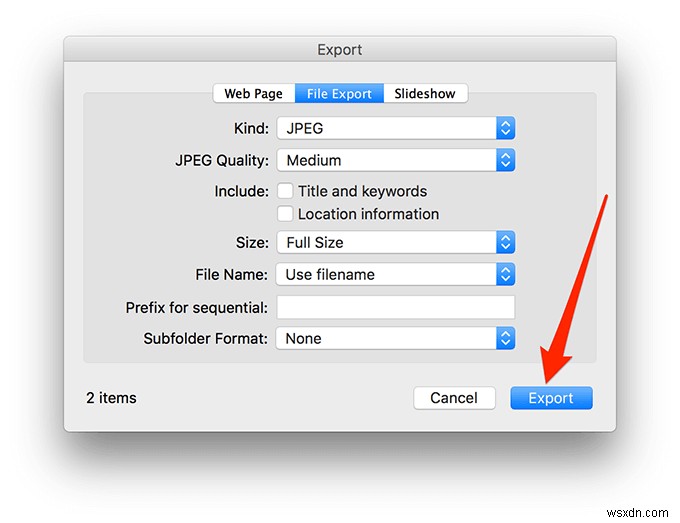Open the Kind dropdown showing JPEG
This screenshot has width=680, height=523.
tap(386, 128)
